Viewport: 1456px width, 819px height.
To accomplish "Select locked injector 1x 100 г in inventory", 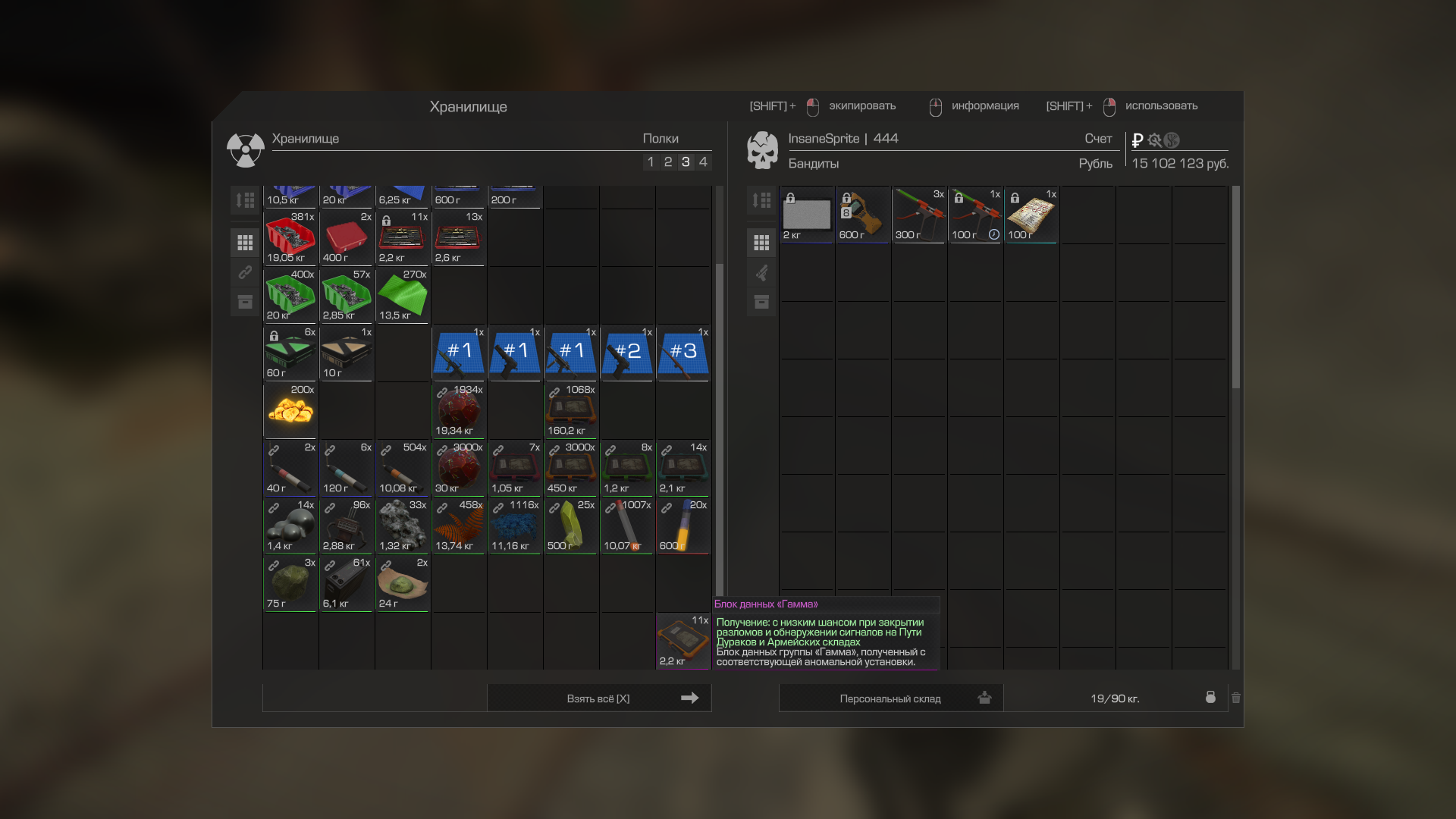I will [975, 215].
